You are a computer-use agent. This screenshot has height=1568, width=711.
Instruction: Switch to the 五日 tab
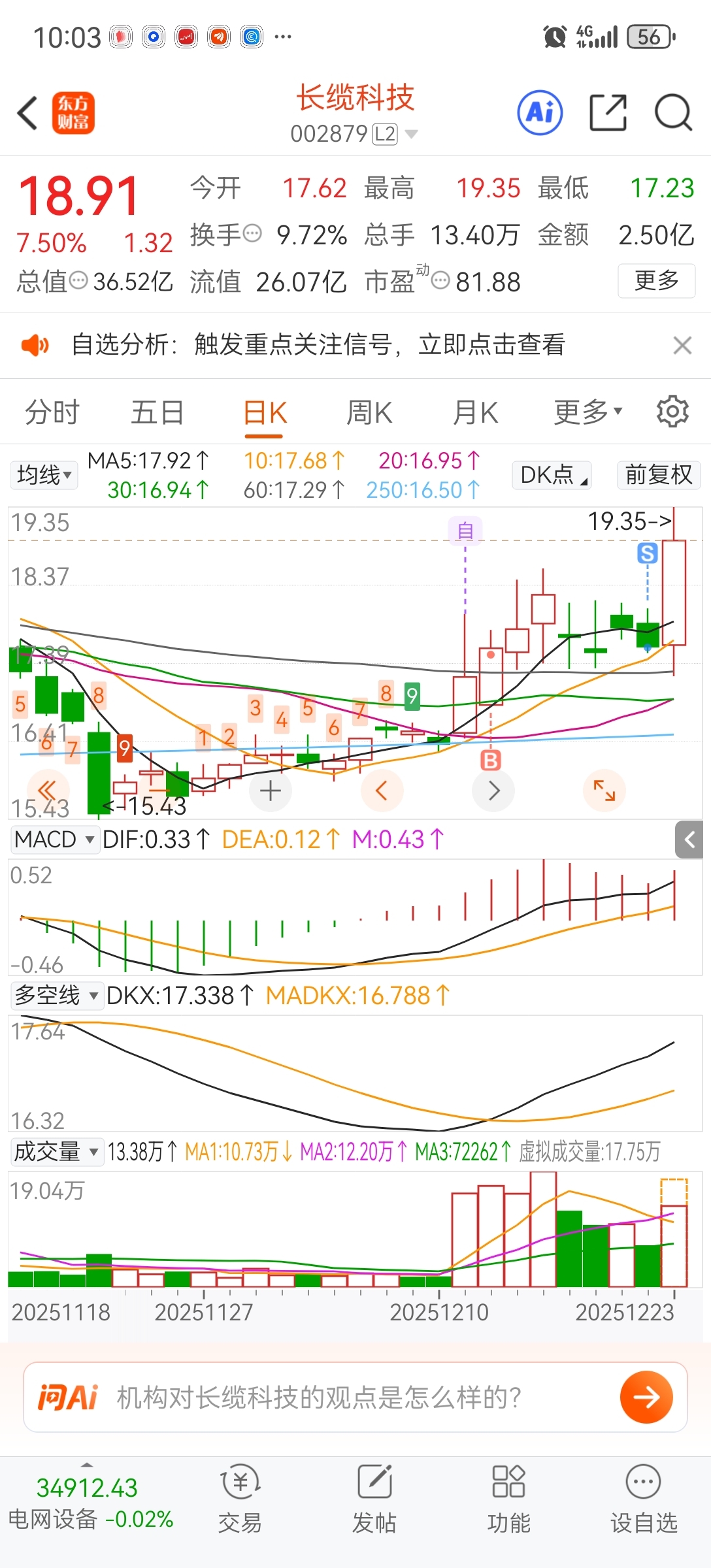(x=157, y=412)
